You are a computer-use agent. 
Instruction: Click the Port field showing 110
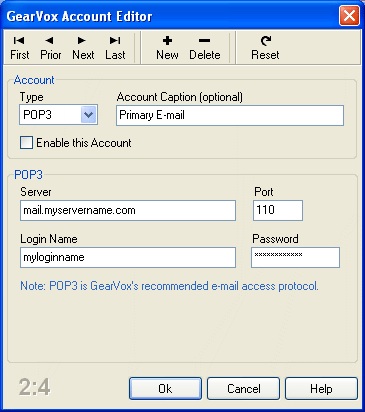(278, 210)
